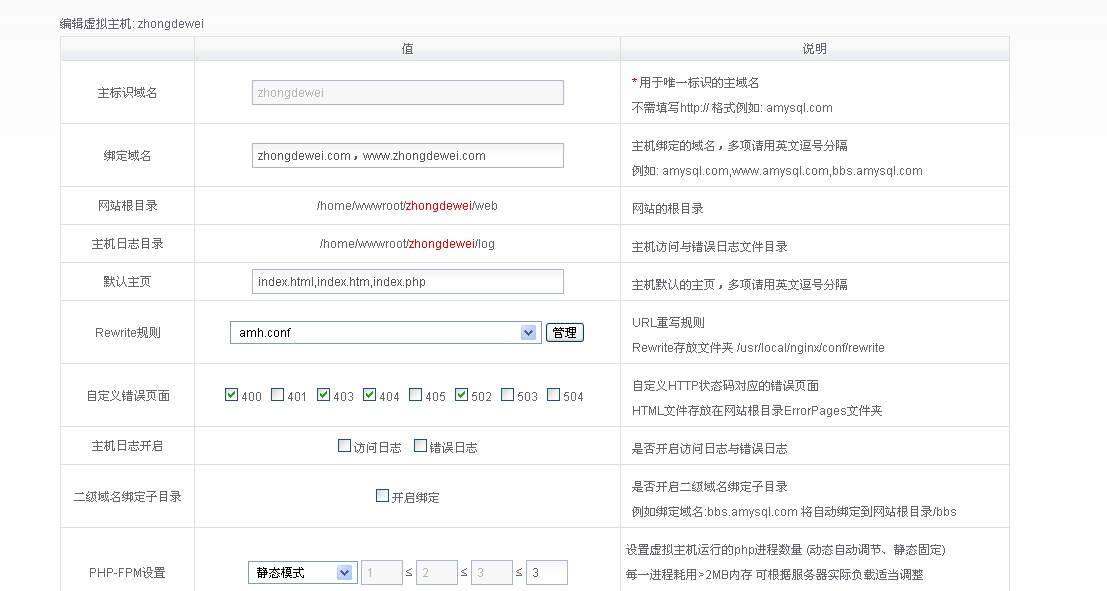
Task: Click the 值 column header
Action: pos(407,49)
